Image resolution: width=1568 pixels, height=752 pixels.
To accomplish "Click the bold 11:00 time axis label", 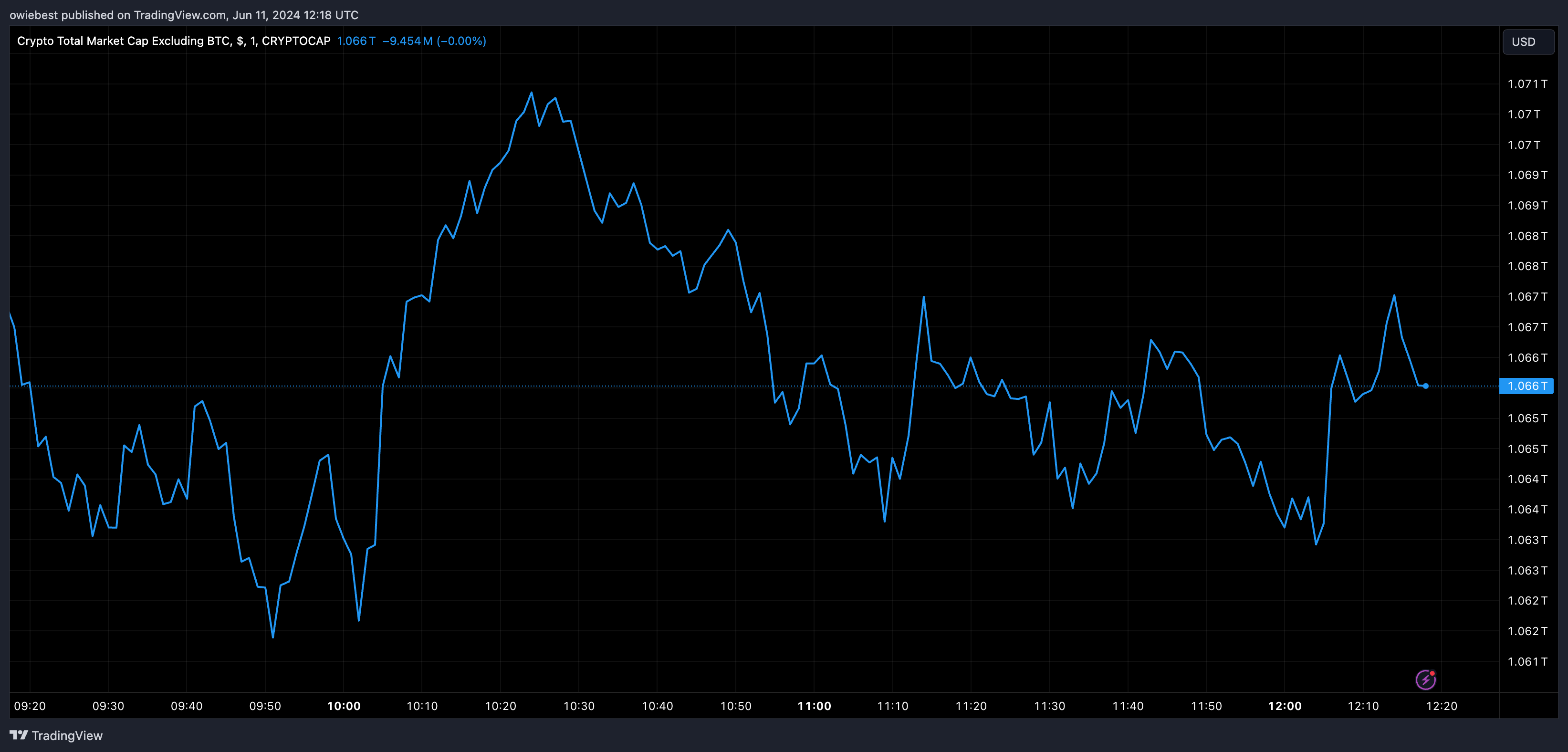I will 815,706.
